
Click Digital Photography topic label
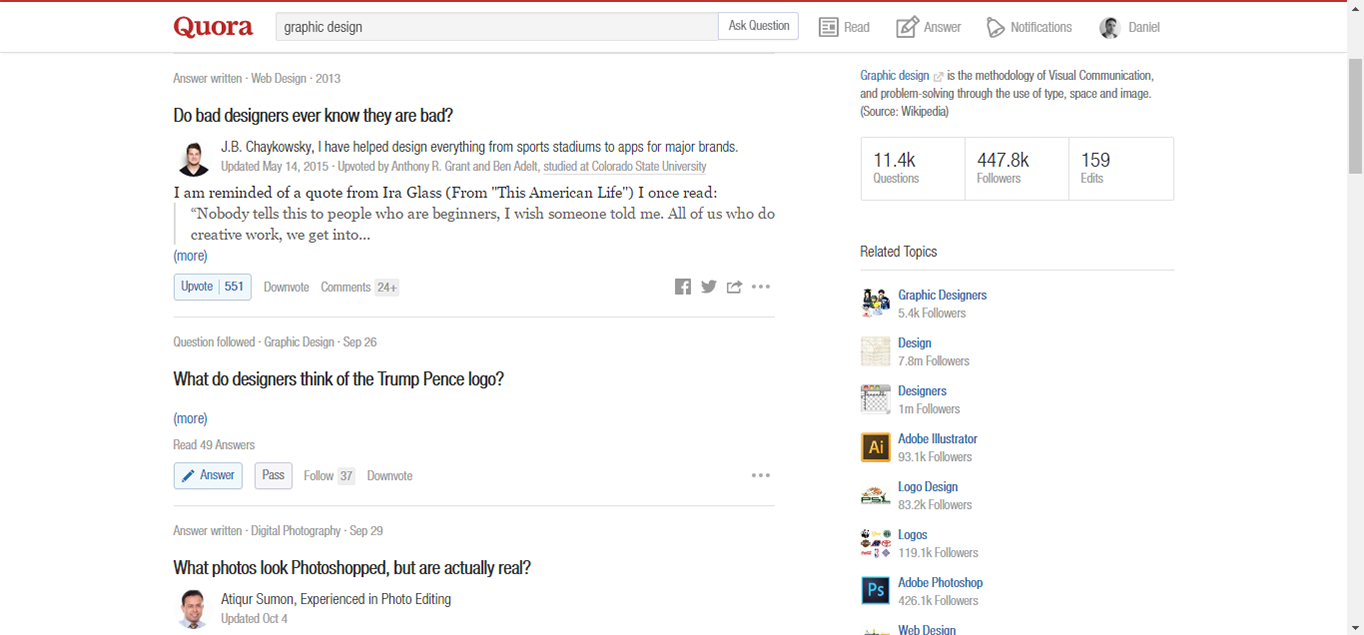[x=296, y=531]
